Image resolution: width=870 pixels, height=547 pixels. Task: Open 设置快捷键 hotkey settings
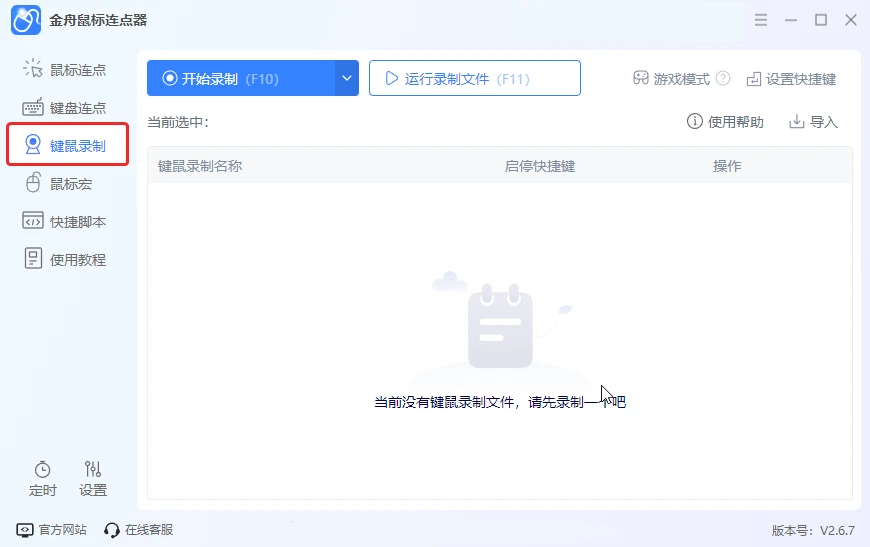point(791,79)
